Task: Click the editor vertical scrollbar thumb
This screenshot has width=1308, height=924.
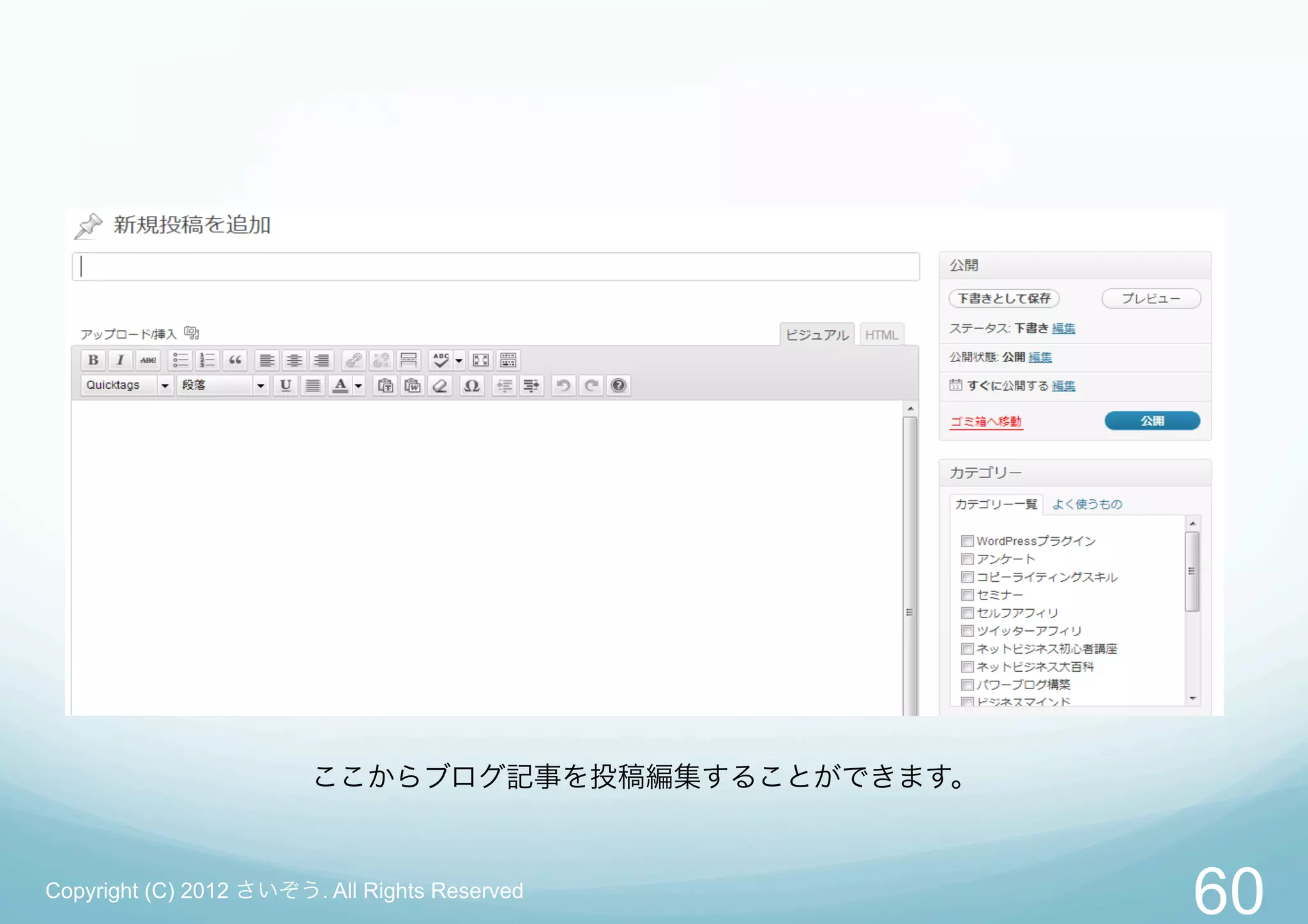Action: [x=910, y=565]
